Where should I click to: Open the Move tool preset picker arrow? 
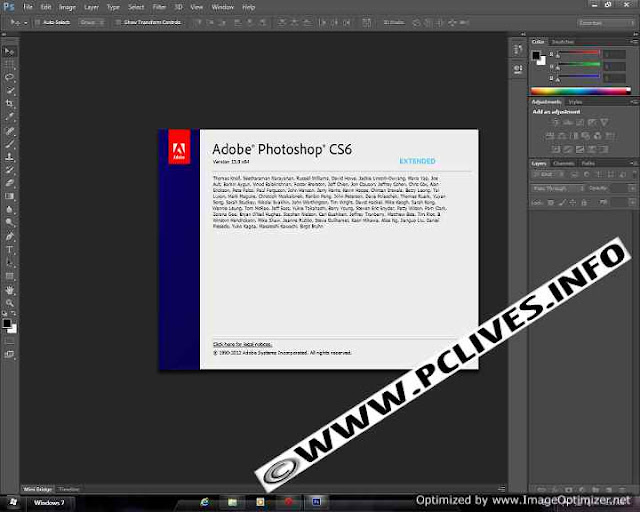tap(25, 23)
